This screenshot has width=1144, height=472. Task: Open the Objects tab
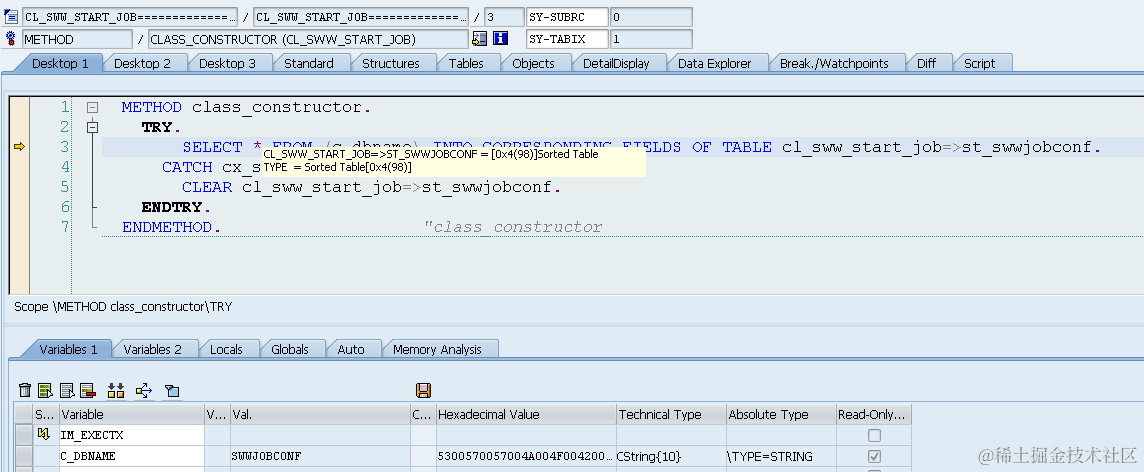[x=533, y=63]
